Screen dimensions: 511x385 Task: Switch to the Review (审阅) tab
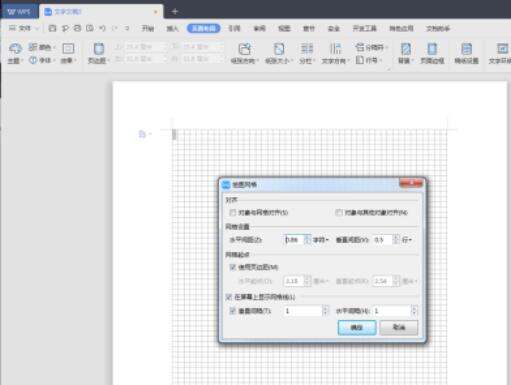[260, 29]
